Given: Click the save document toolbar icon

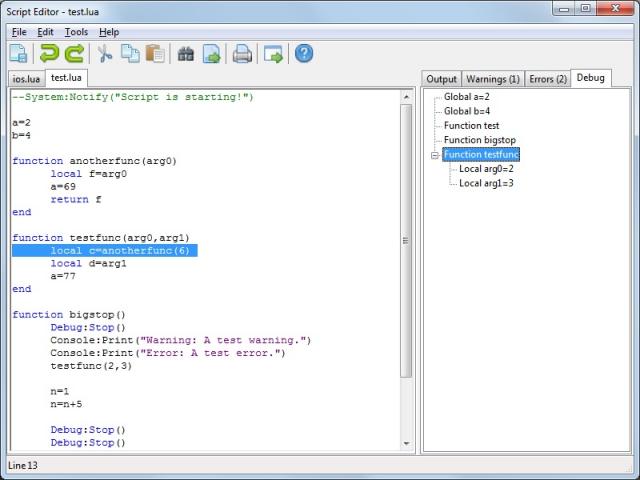Looking at the screenshot, I should [x=18, y=54].
